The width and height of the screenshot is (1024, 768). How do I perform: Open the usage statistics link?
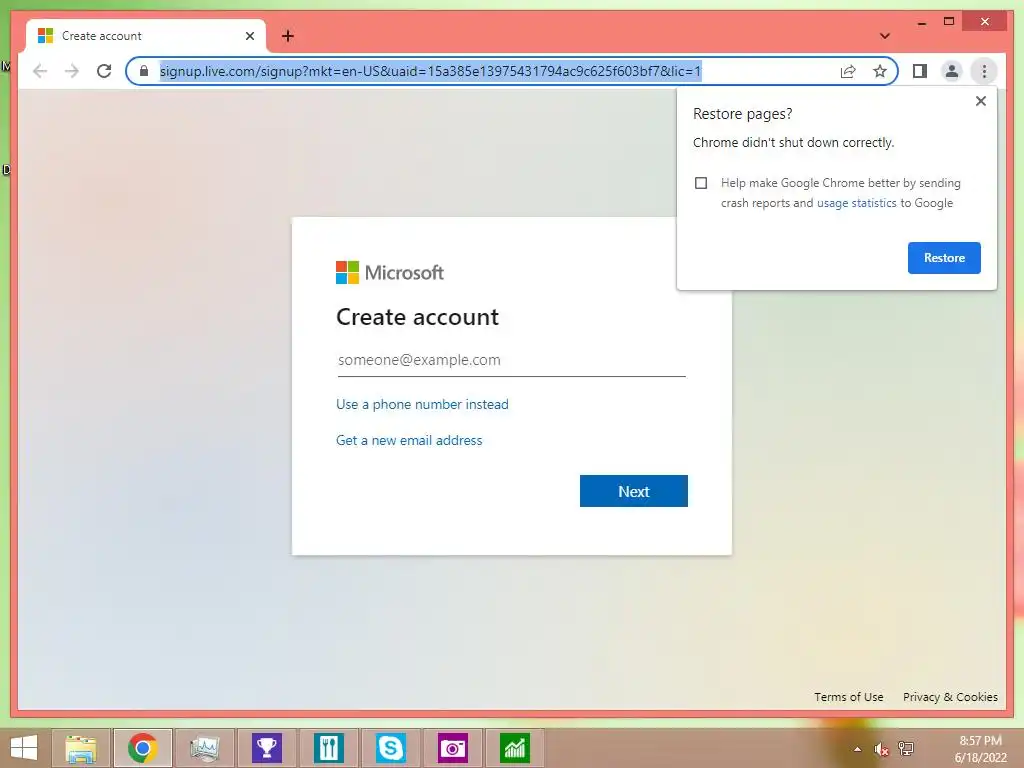click(856, 203)
